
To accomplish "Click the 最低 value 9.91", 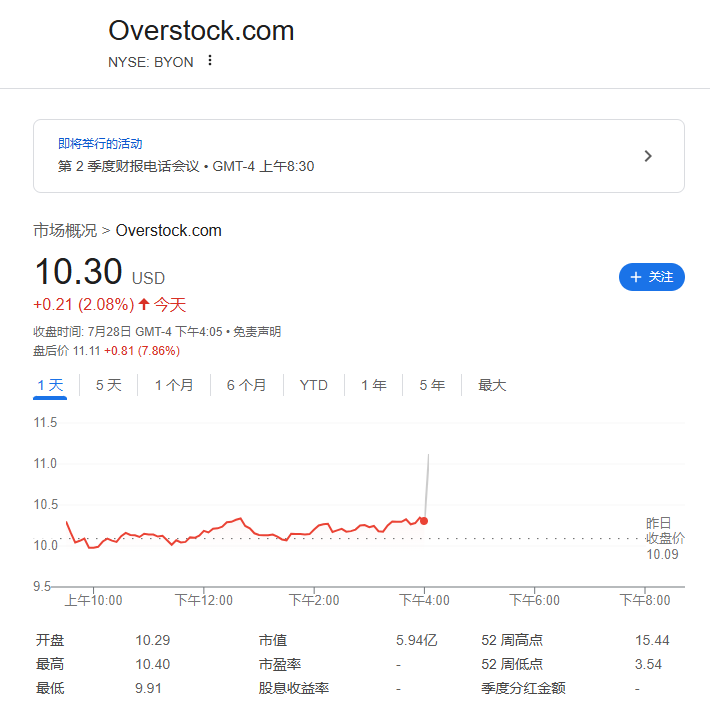I will point(148,688).
